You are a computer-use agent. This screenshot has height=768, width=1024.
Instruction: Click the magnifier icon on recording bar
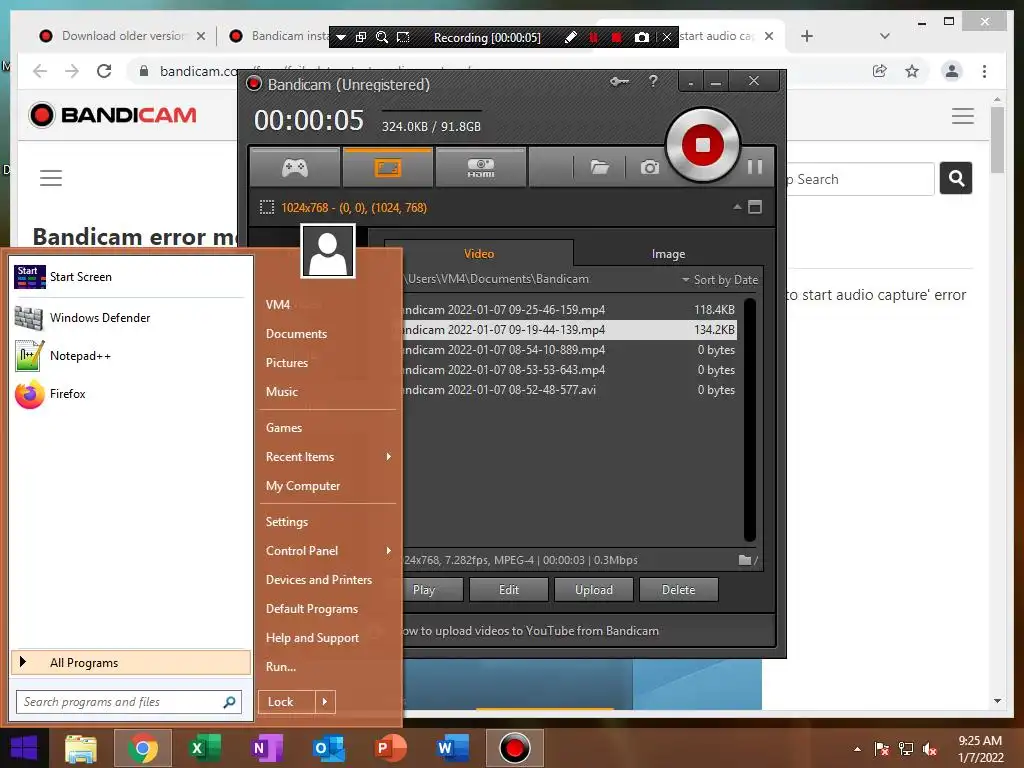[382, 37]
